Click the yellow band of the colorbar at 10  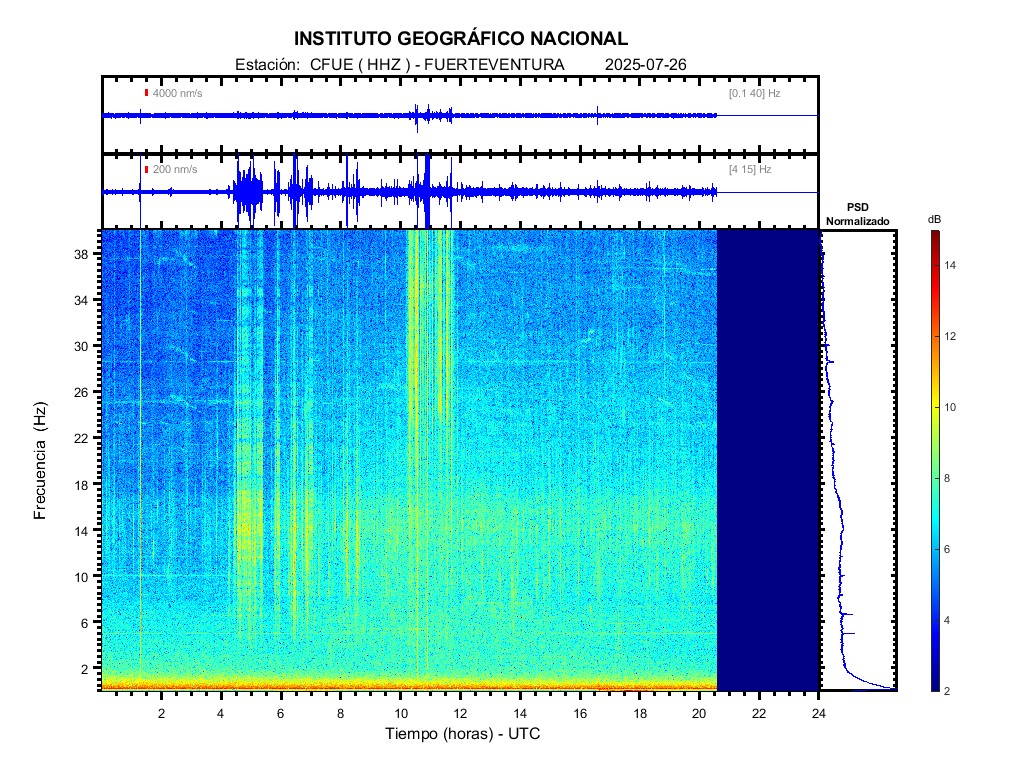[x=936, y=407]
